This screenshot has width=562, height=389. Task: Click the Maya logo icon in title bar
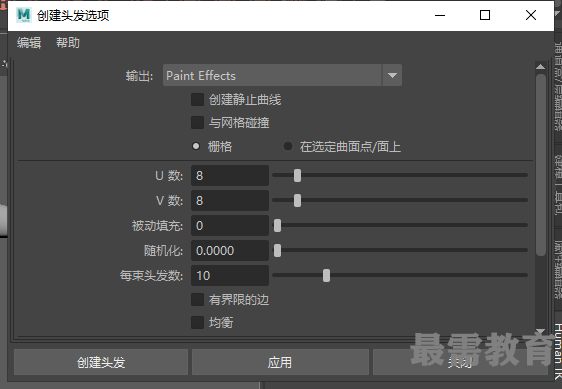pos(24,15)
